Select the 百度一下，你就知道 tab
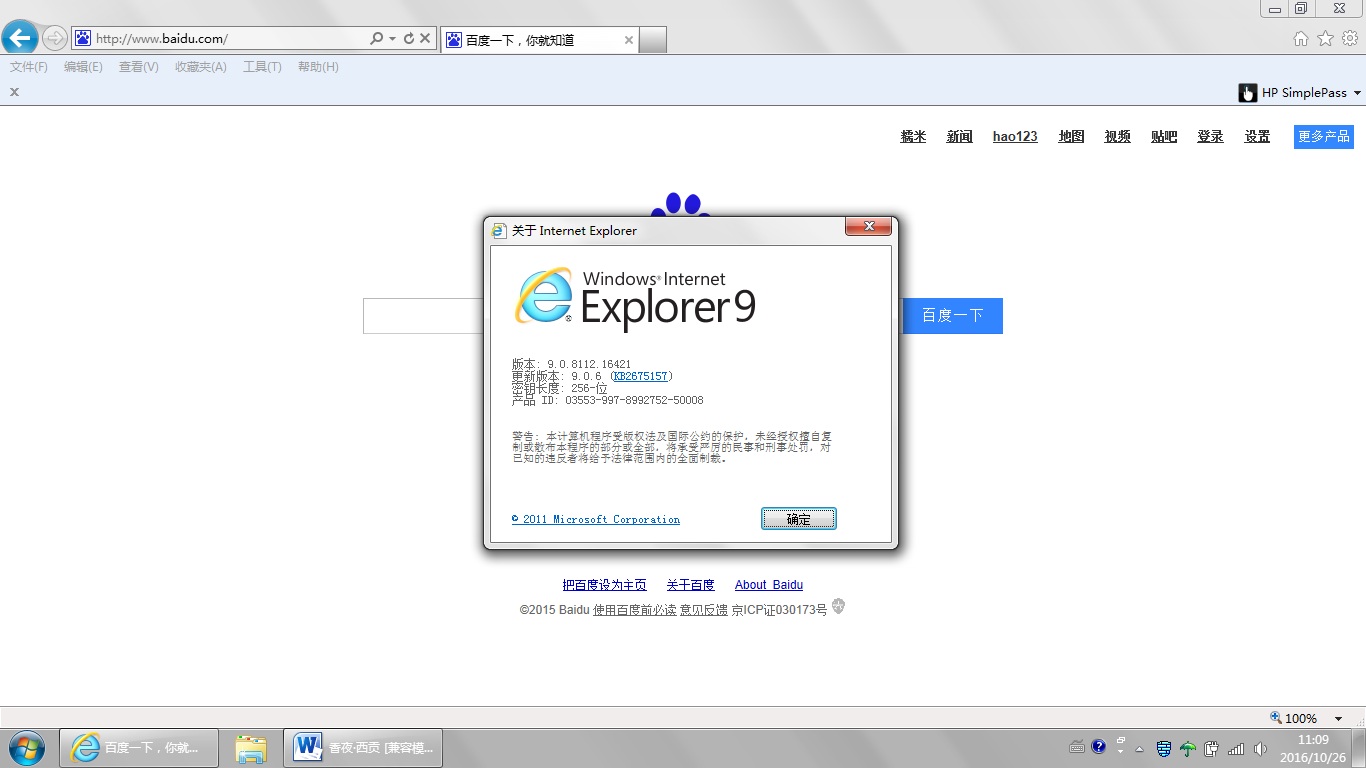 pyautogui.click(x=539, y=40)
